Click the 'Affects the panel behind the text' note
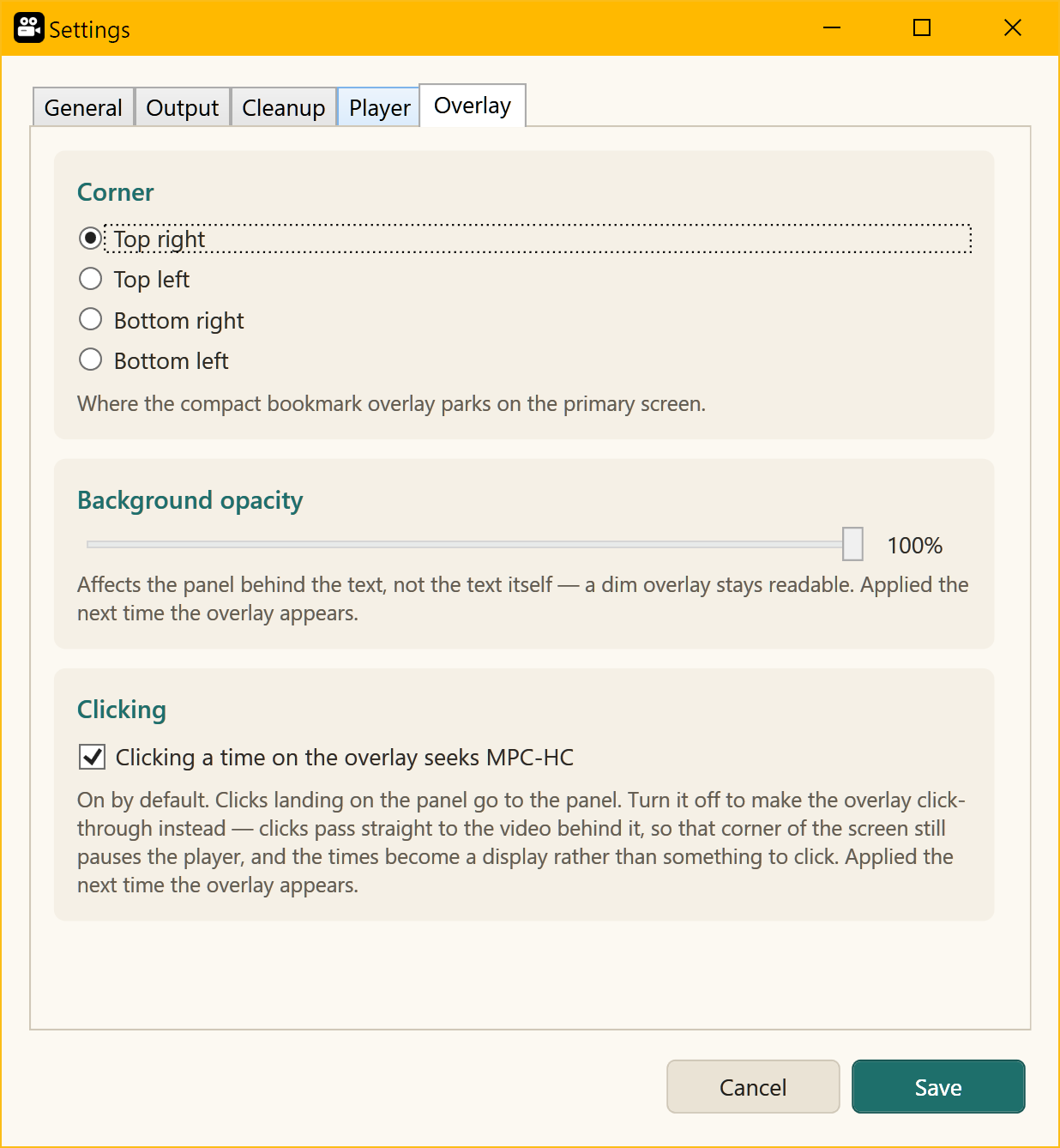 pyautogui.click(x=523, y=599)
